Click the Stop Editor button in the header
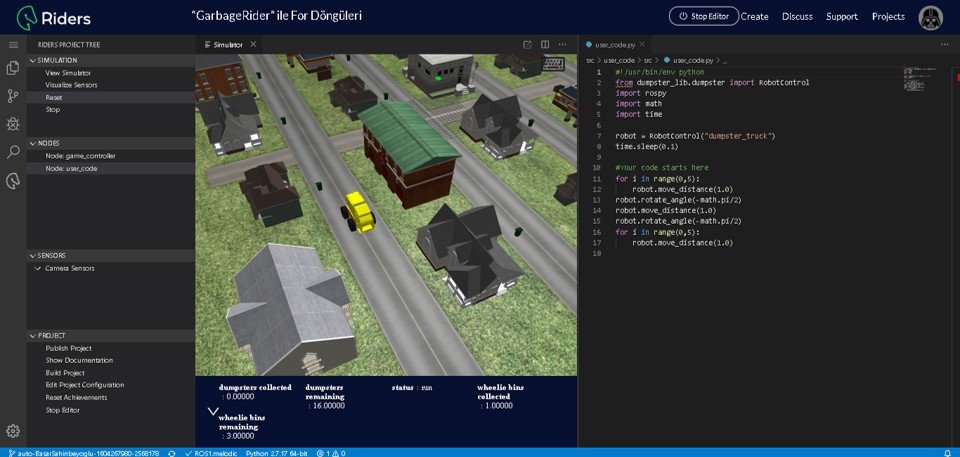Screen dimensions: 960x457 pos(704,17)
